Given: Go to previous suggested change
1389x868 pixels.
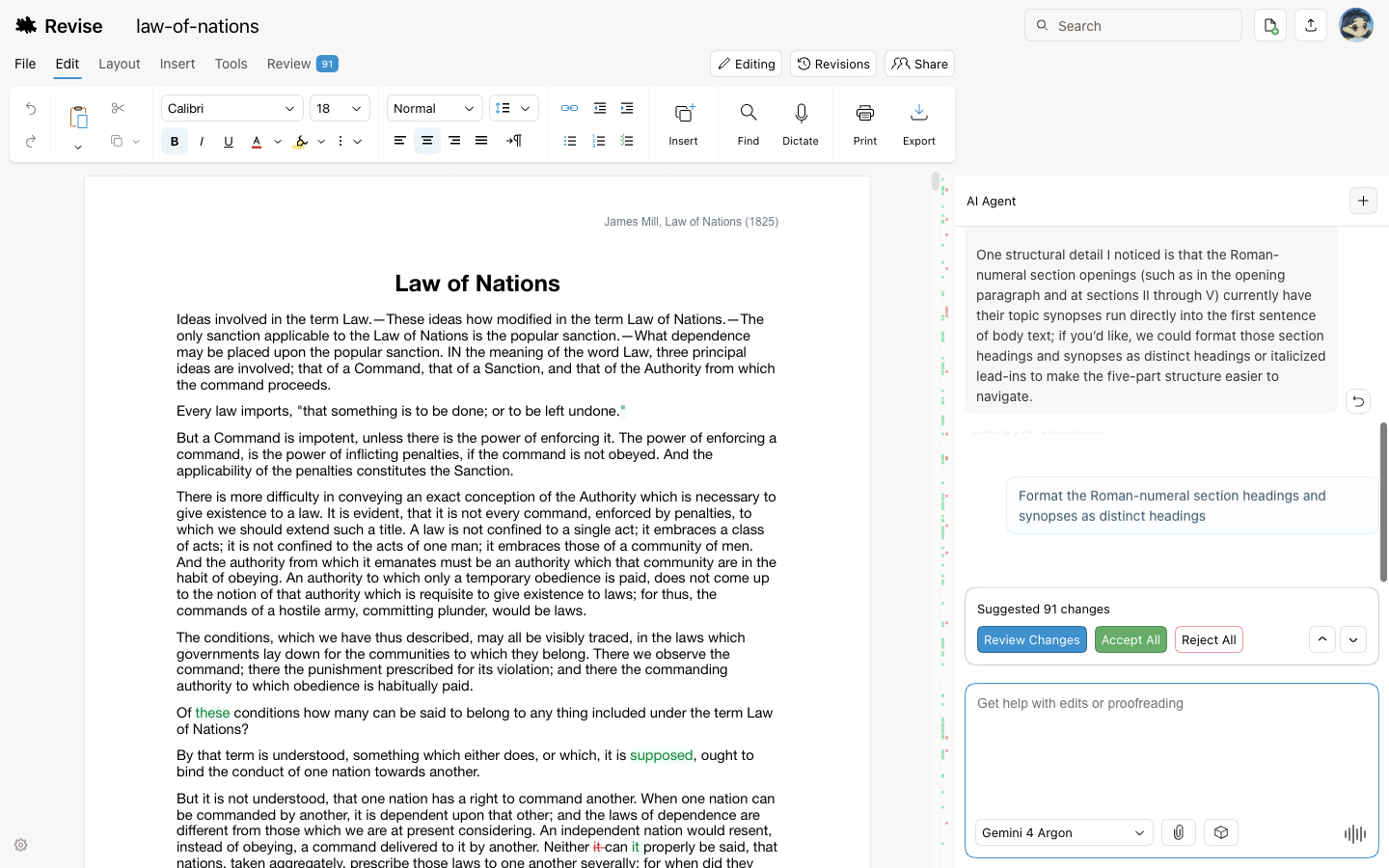Looking at the screenshot, I should 1322,639.
